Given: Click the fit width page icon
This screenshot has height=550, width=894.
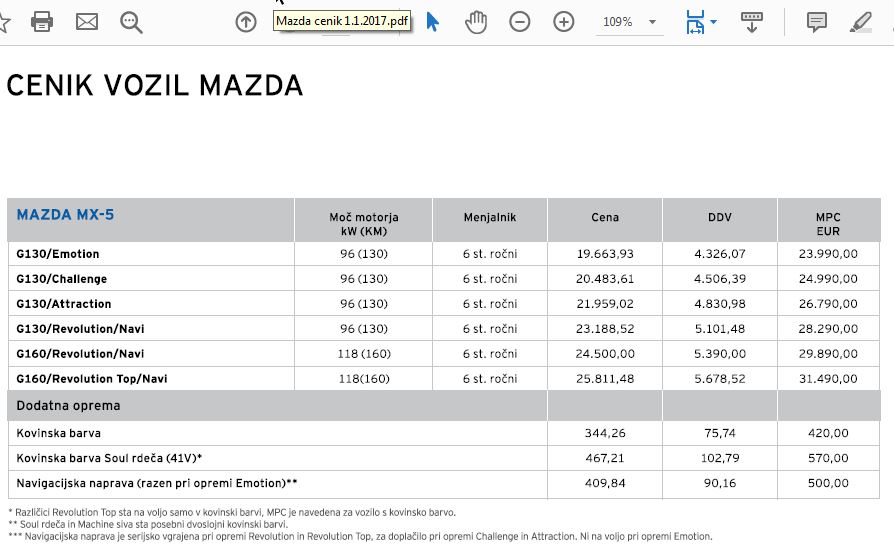Looking at the screenshot, I should click(696, 22).
